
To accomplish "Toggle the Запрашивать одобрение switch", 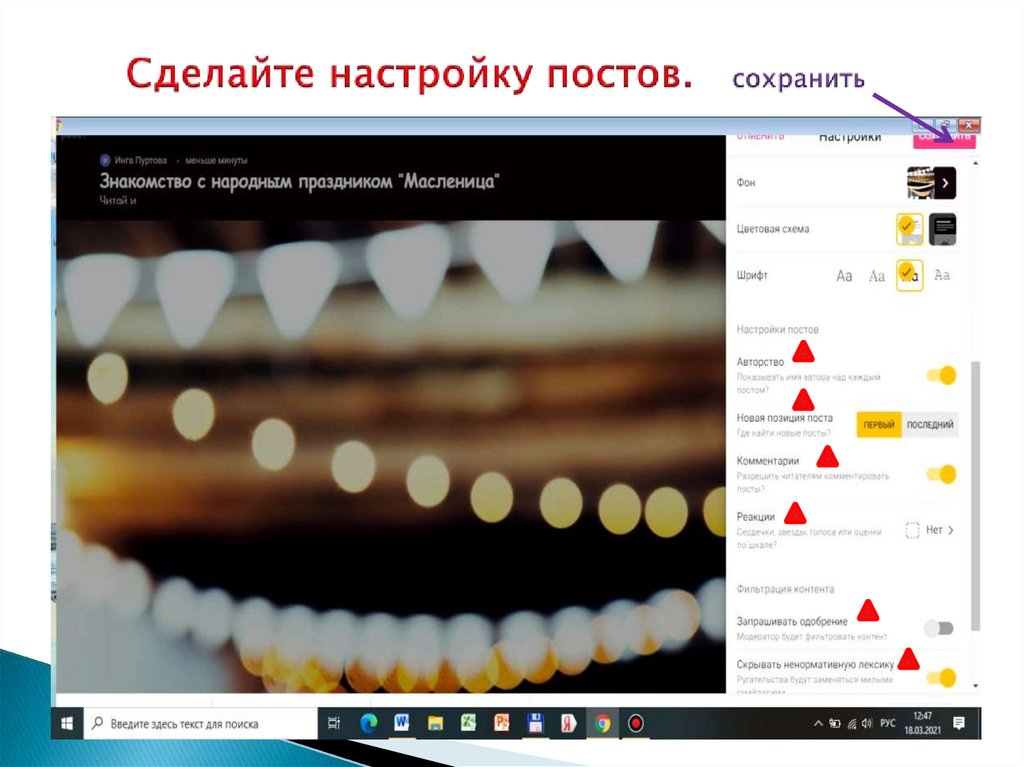I will click(x=939, y=628).
